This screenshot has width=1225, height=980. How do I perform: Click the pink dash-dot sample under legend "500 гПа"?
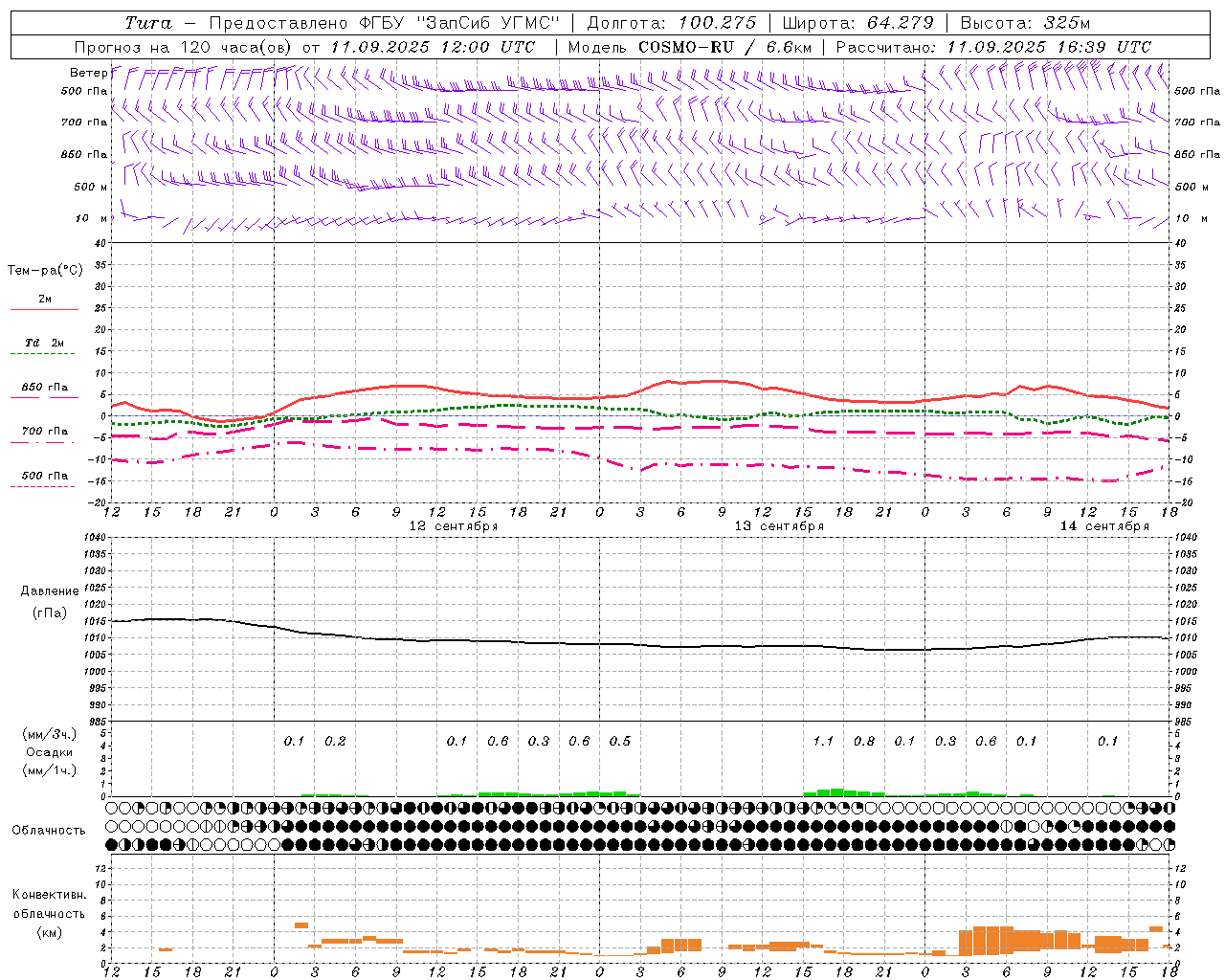pyautogui.click(x=42, y=487)
